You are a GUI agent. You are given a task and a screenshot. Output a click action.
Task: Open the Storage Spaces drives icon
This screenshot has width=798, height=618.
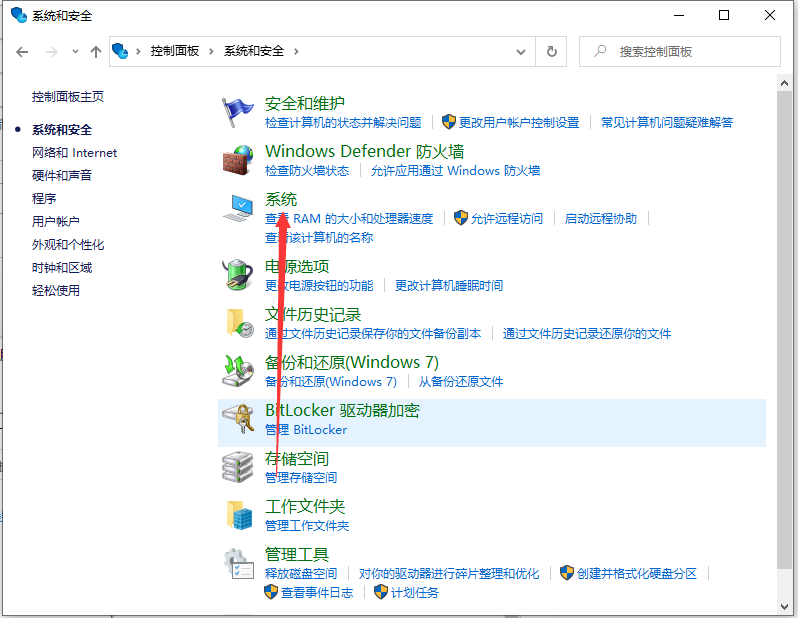point(238,467)
